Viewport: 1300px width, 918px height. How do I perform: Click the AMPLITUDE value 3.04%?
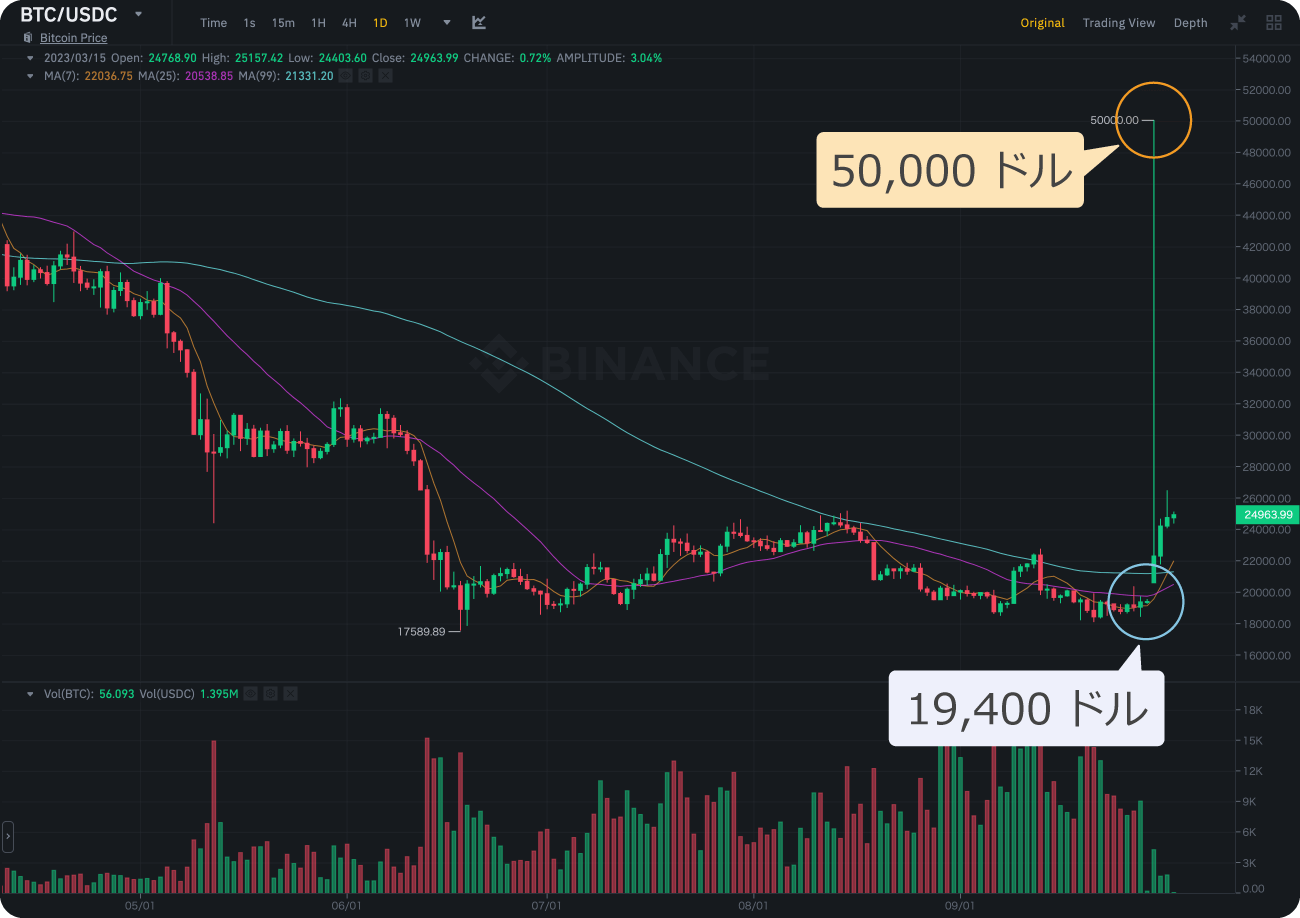coord(645,58)
